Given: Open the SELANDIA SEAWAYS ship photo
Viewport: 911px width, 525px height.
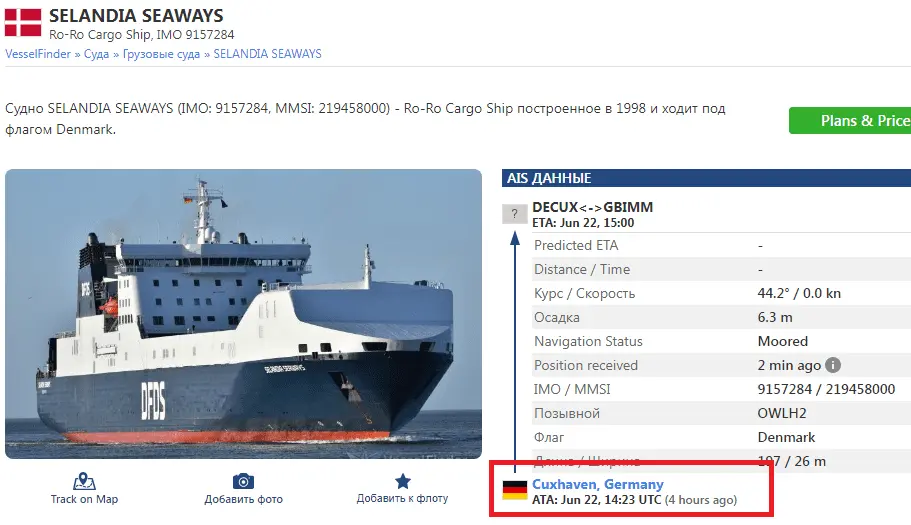Looking at the screenshot, I should click(x=243, y=314).
